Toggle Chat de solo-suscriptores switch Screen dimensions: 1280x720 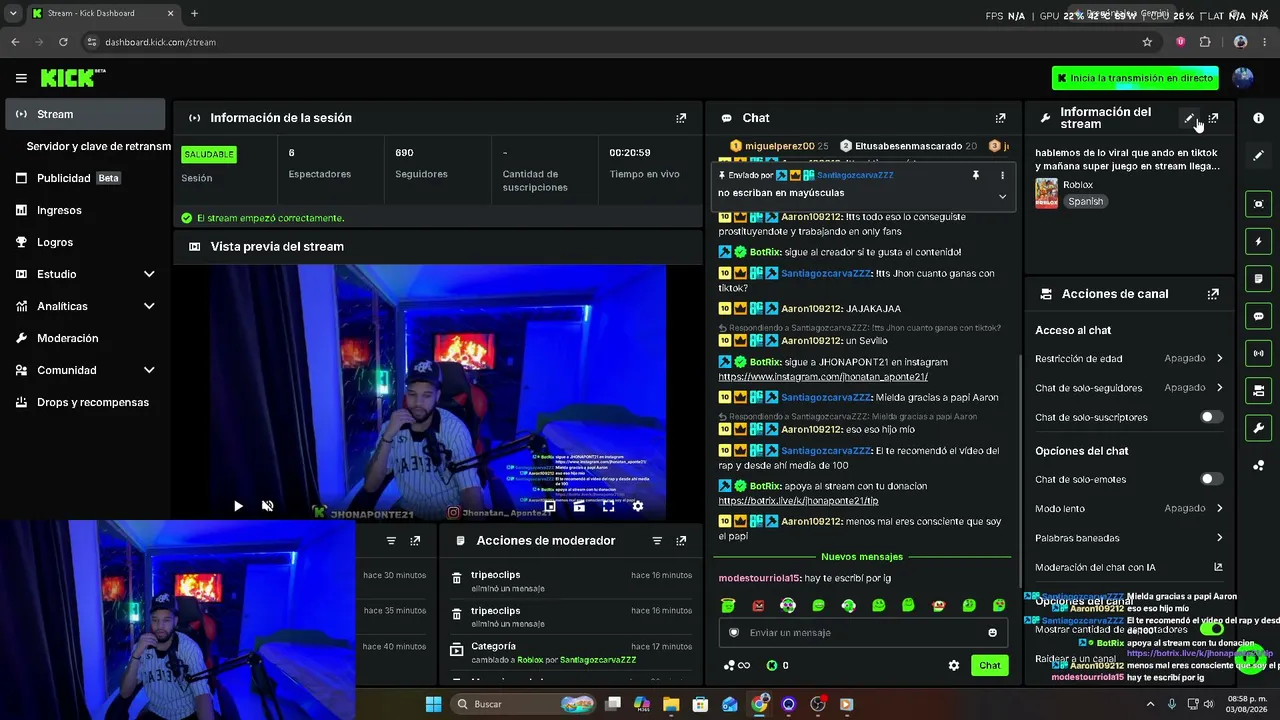click(1211, 417)
